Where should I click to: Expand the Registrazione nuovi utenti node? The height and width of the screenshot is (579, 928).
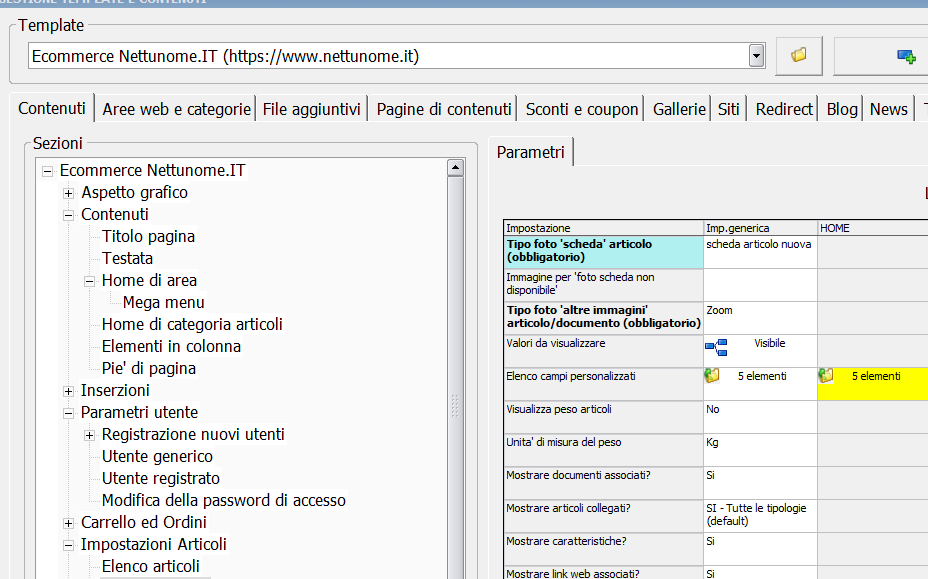tap(89, 436)
